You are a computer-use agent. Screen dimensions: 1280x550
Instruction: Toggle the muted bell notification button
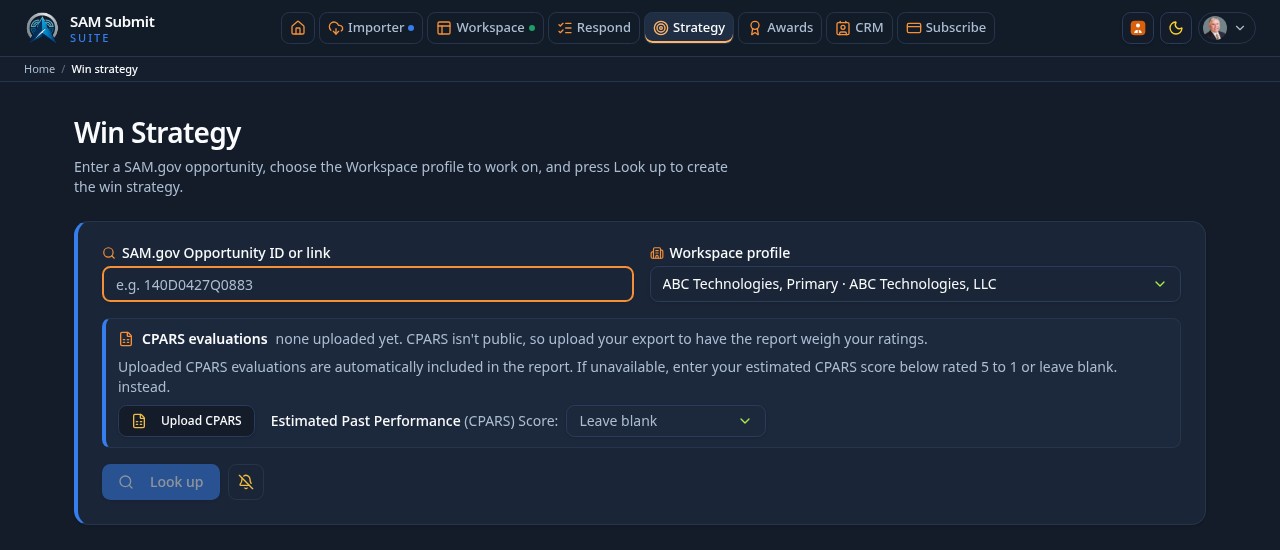(x=246, y=482)
